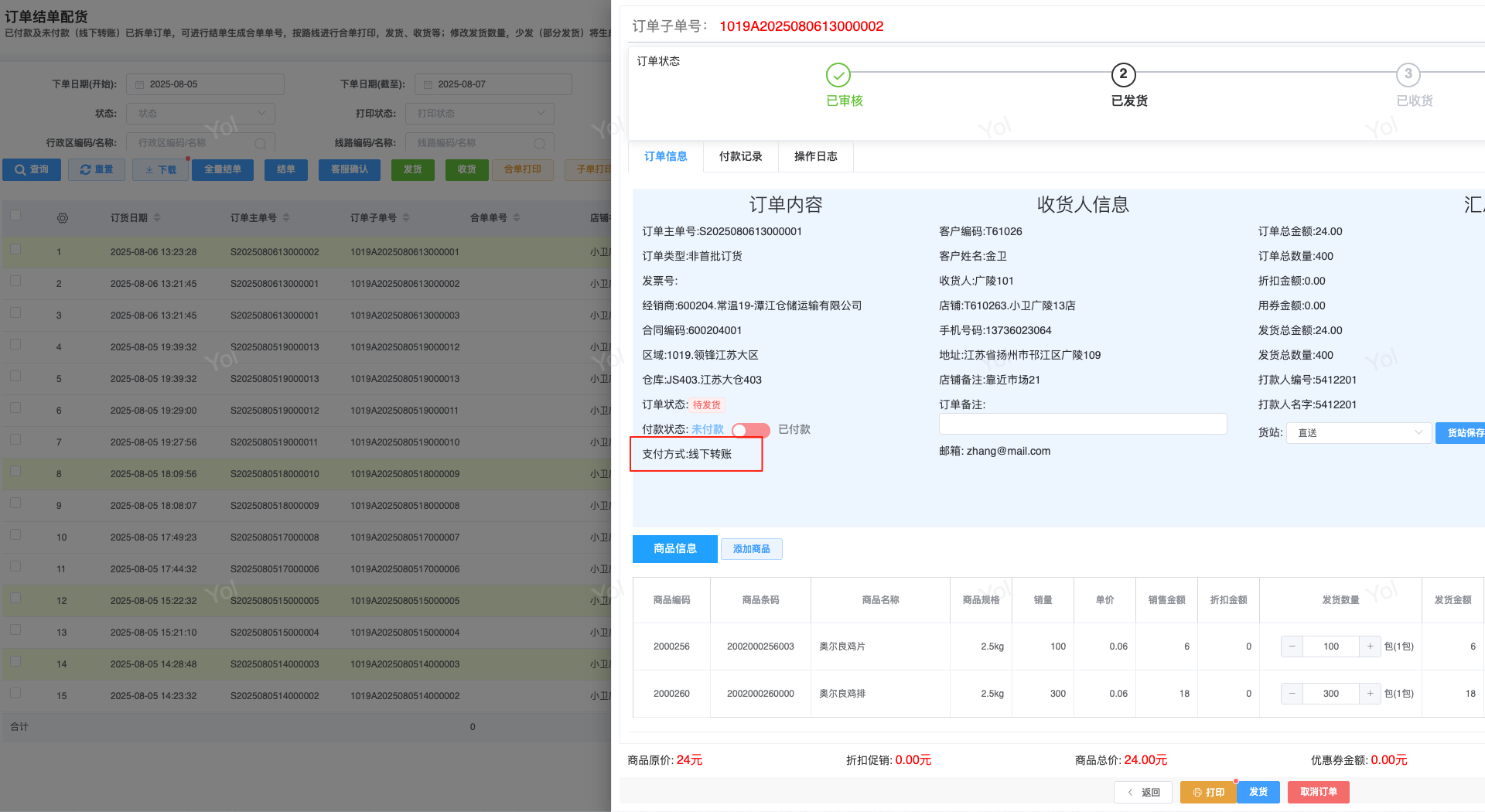The height and width of the screenshot is (812, 1485).
Task: Click the column settings gear icon
Action: (x=63, y=218)
